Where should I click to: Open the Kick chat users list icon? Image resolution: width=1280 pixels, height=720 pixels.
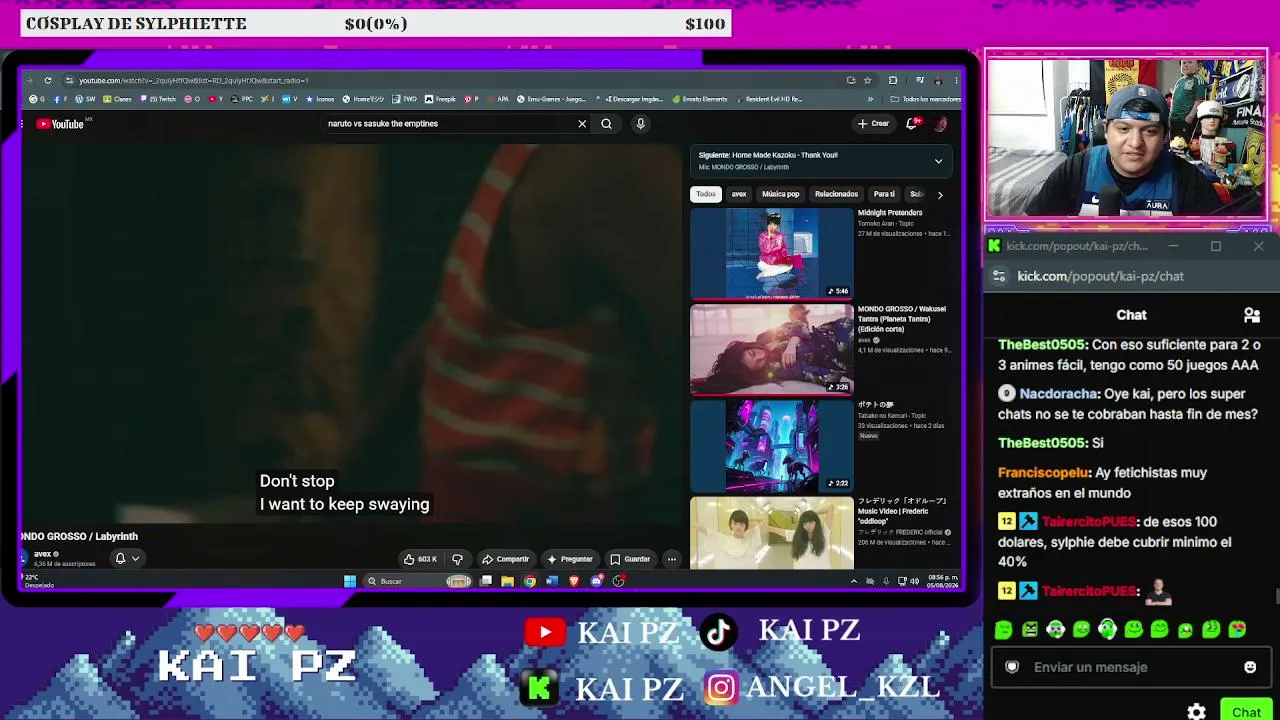(x=1251, y=315)
